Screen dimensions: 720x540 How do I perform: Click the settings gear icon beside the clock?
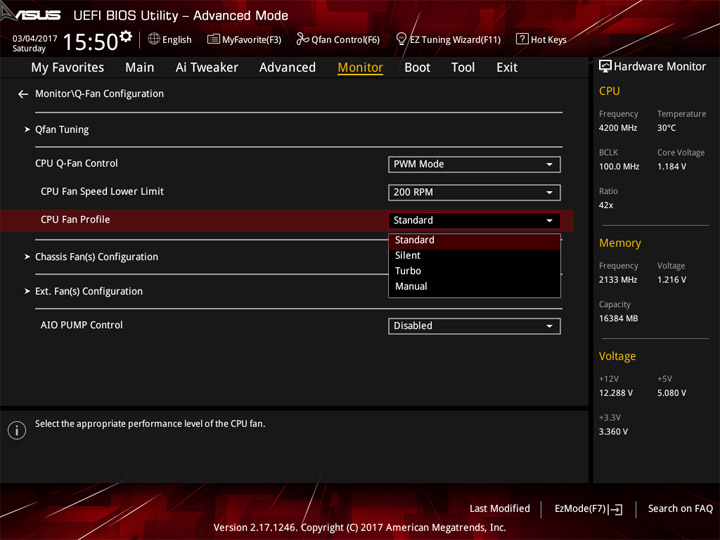tap(126, 37)
